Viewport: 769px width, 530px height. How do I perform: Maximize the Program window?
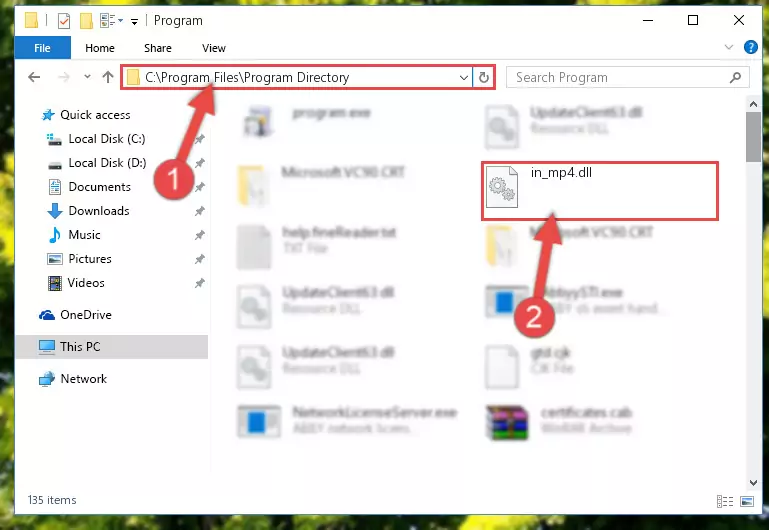coord(692,20)
